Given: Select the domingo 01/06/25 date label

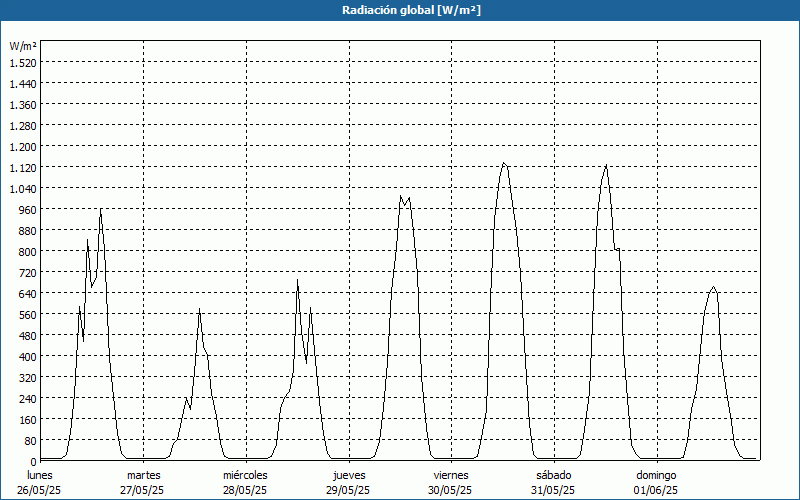Looking at the screenshot, I should point(656,483).
